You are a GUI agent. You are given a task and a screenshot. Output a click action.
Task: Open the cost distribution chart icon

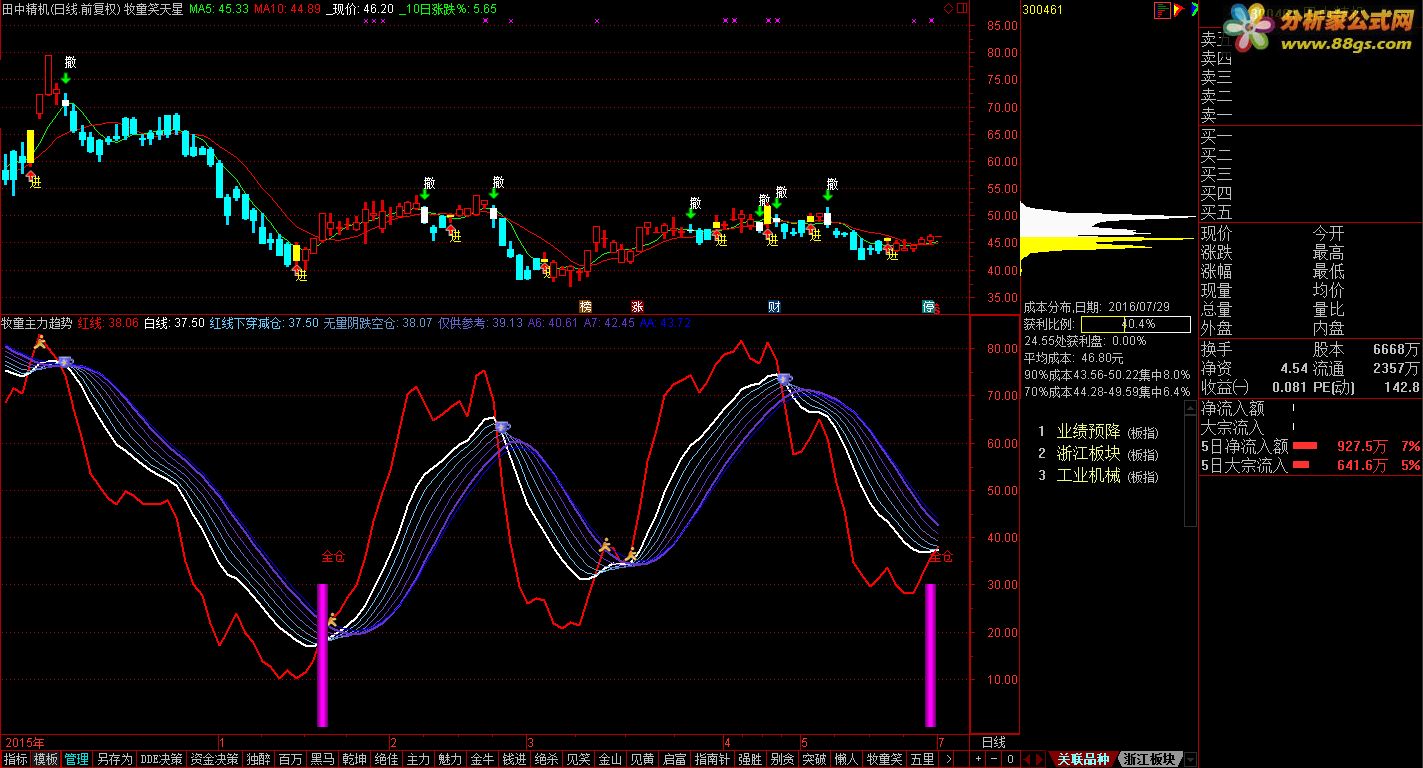pos(1162,9)
